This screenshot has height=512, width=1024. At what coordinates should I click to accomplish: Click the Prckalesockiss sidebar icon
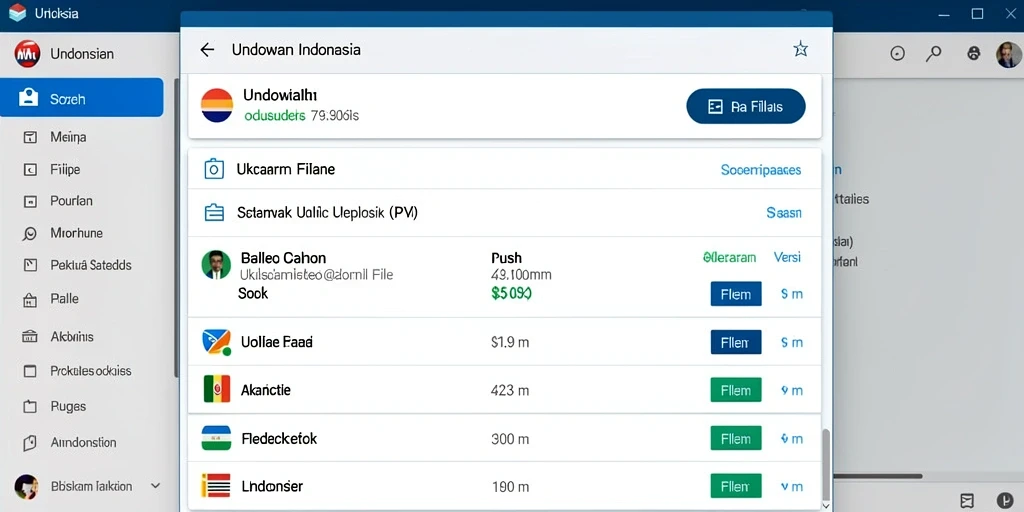[x=29, y=371]
